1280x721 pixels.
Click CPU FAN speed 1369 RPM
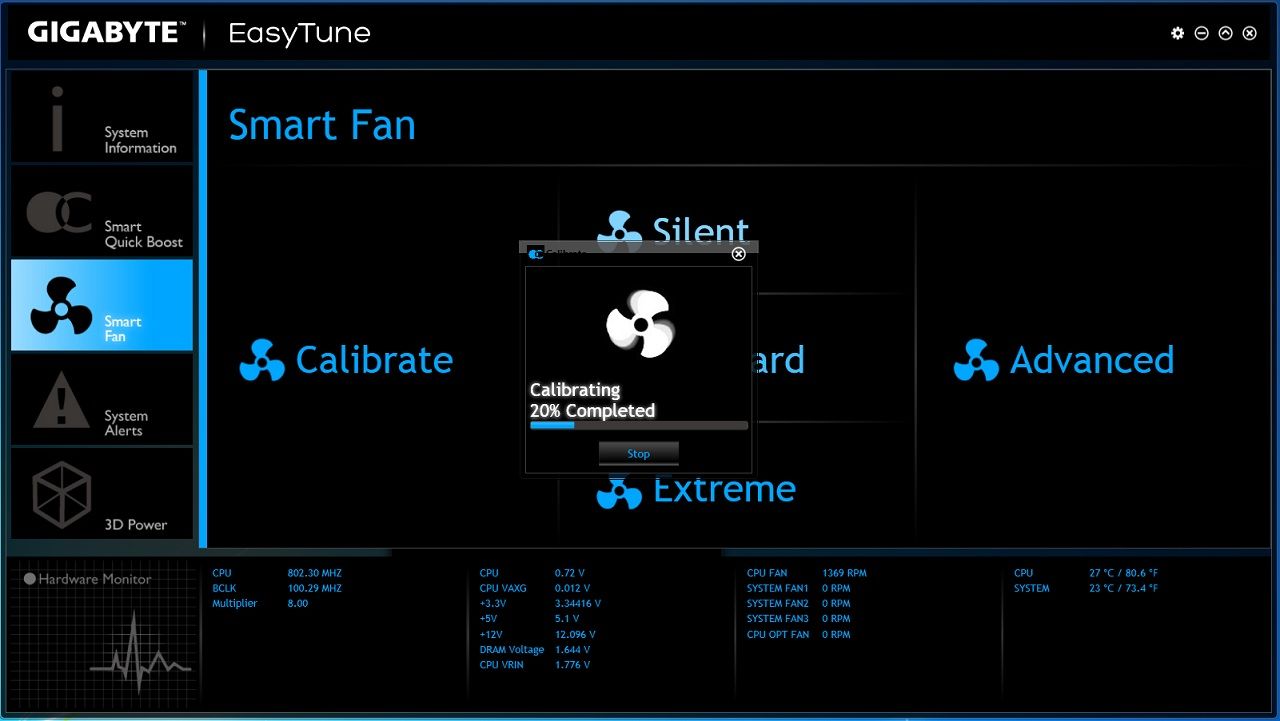[x=844, y=573]
